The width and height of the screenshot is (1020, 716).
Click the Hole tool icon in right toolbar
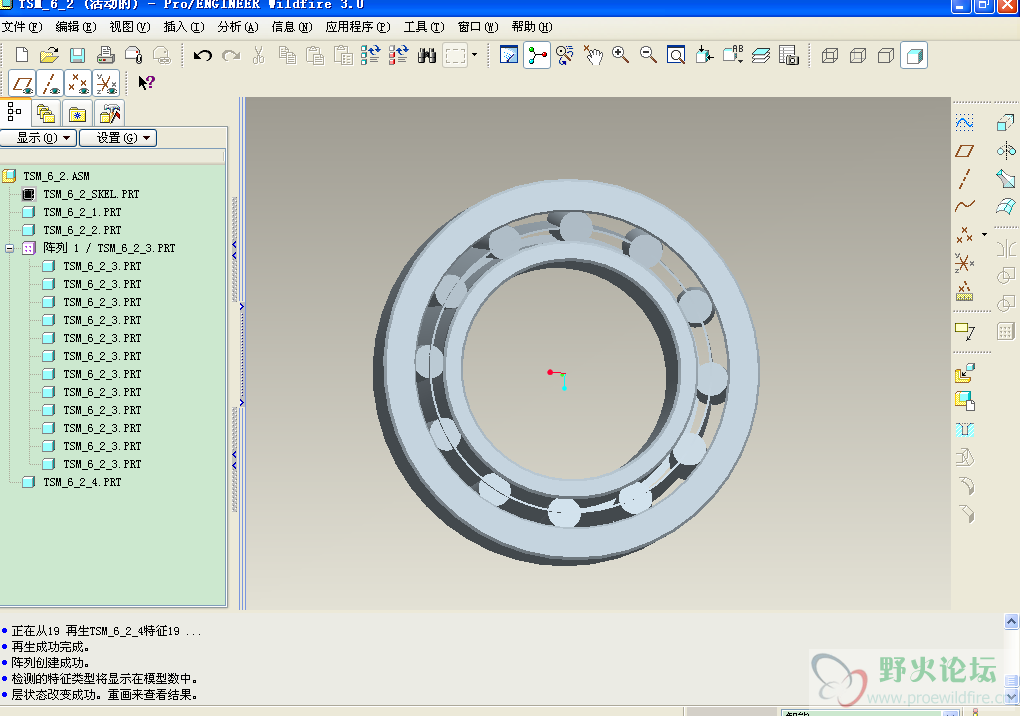(x=964, y=429)
